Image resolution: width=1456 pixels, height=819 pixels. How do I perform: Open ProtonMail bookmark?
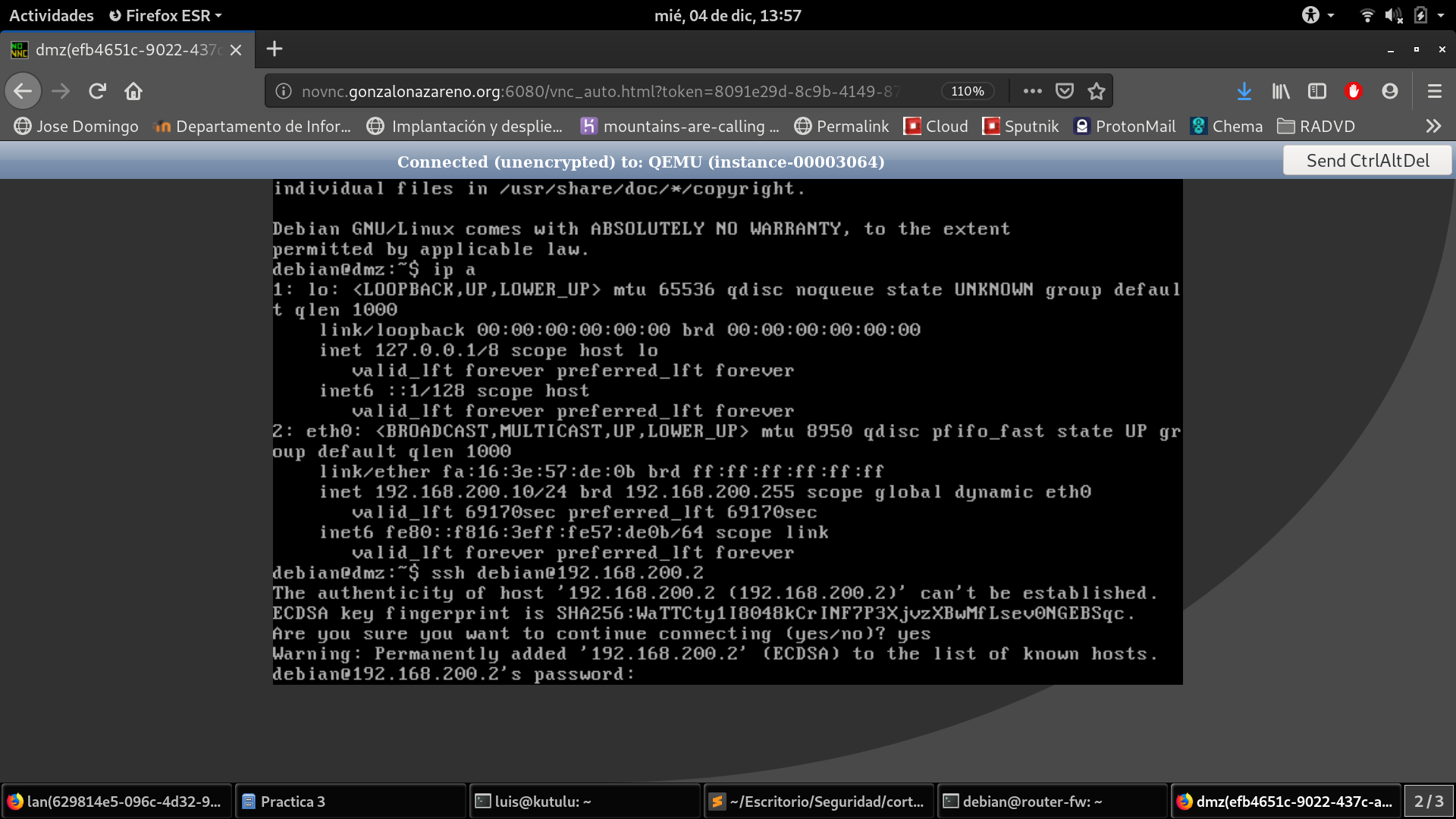coord(1125,126)
